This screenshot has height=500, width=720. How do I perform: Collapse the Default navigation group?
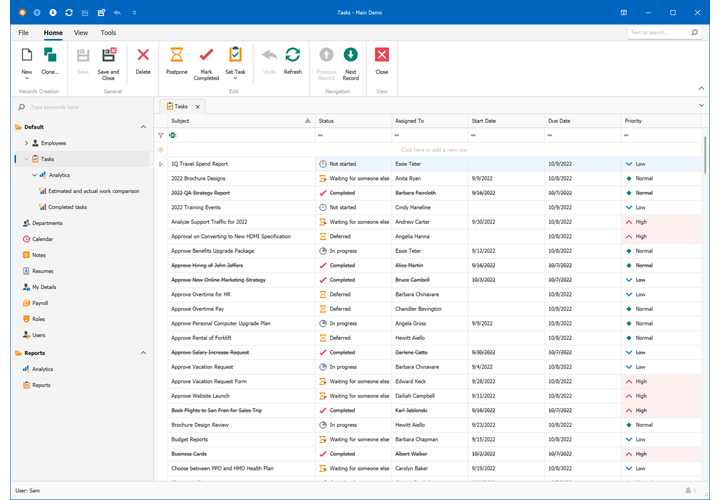(x=143, y=127)
